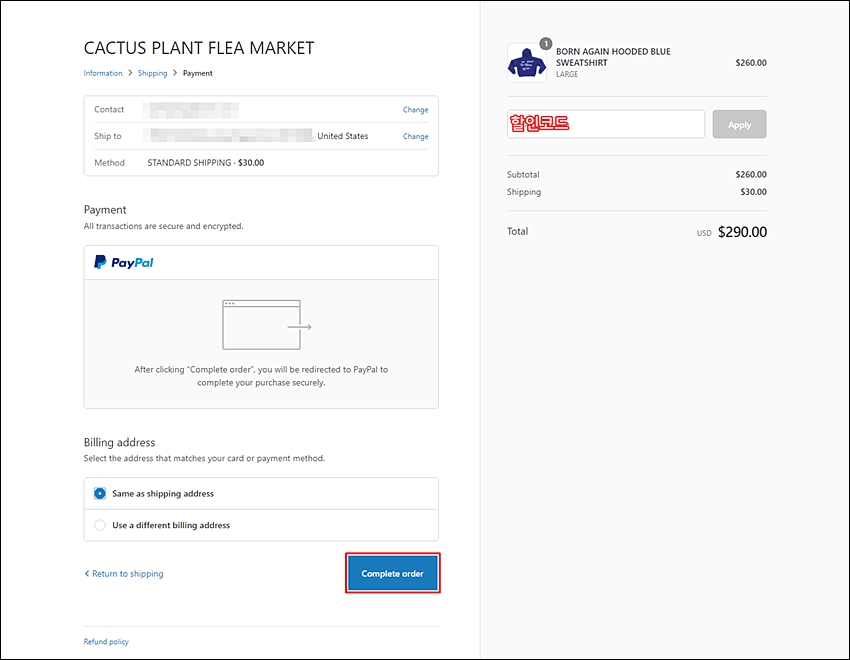Viewport: 850px width, 660px height.
Task: Click the Born Again Hooded Blue Sweatshirt name
Action: pyautogui.click(x=613, y=57)
